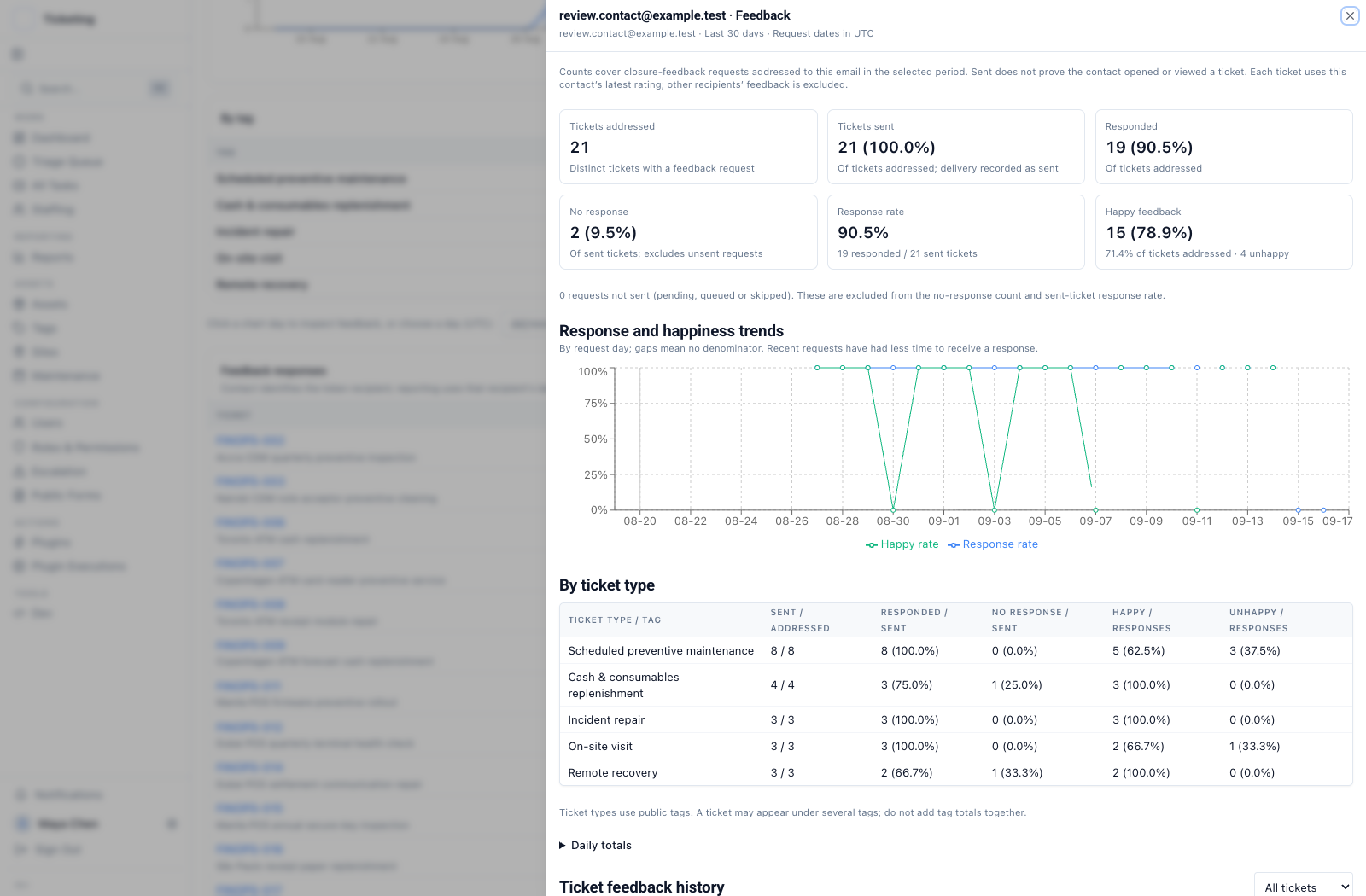The width and height of the screenshot is (1366, 896).
Task: Select the 'Cash & consumables replenishment' row label
Action: (624, 685)
